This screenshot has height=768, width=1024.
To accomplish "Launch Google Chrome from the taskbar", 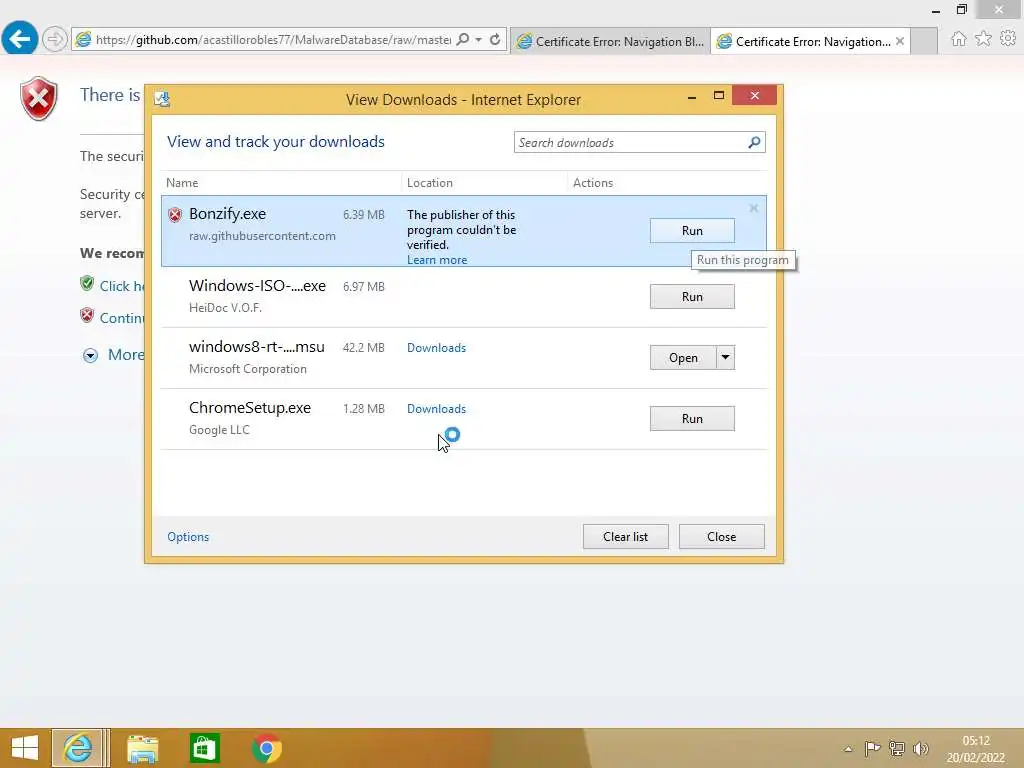I will (266, 748).
